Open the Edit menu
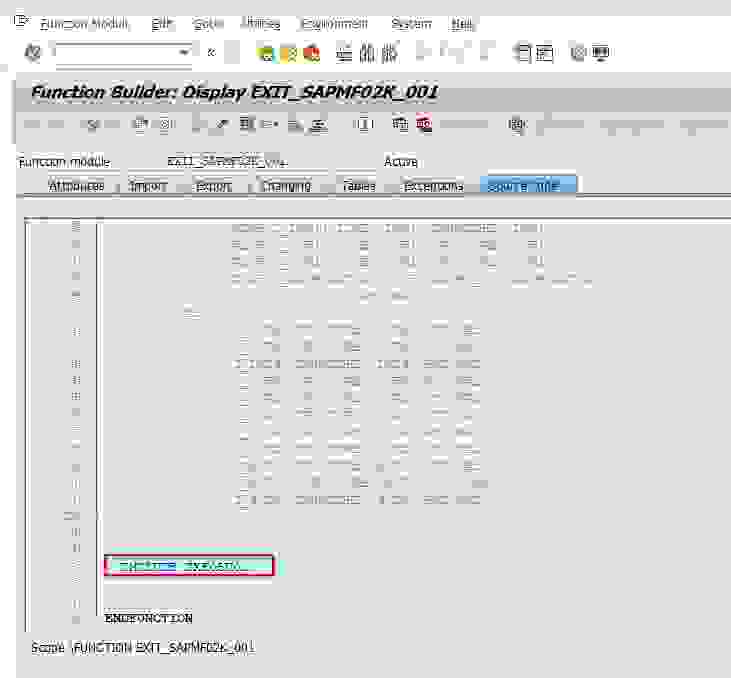This screenshot has width=731, height=678. 162,24
